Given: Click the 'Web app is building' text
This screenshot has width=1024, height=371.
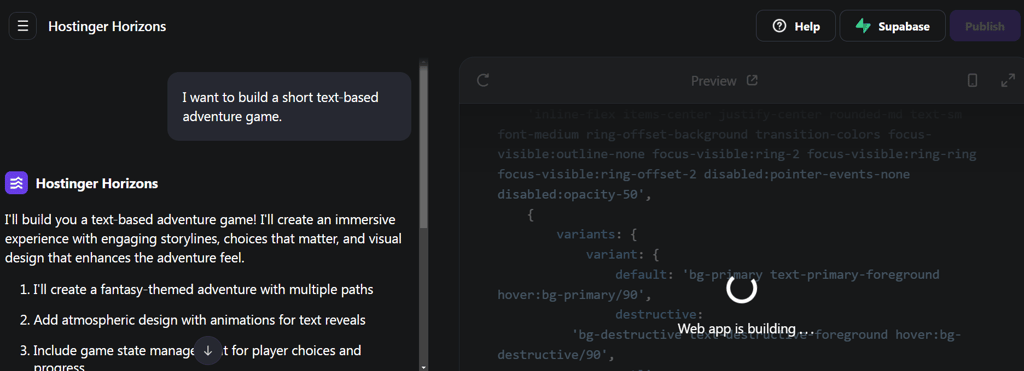Looking at the screenshot, I should [x=746, y=328].
